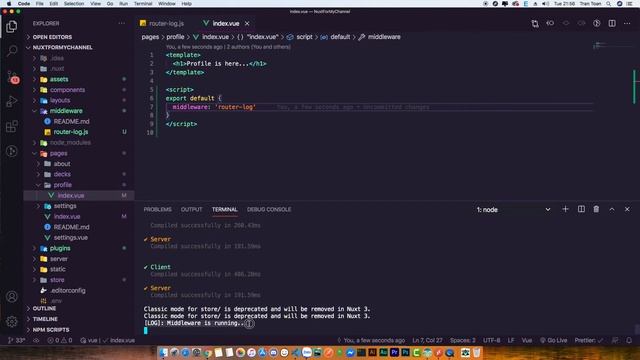640x360 pixels.
Task: Expand the Outline section
Action: 44,309
